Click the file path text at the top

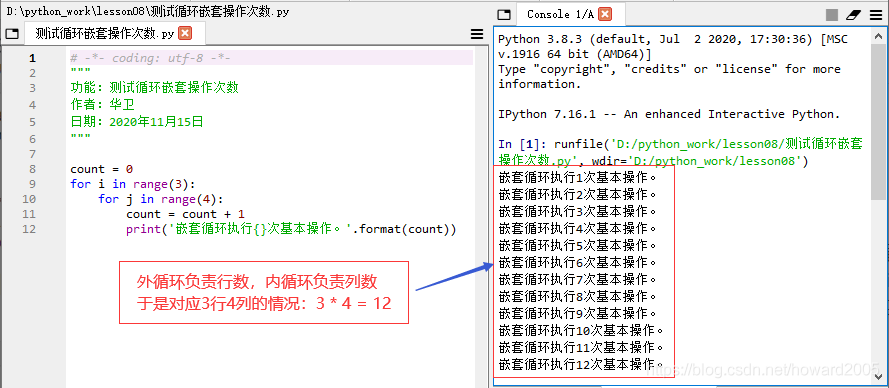click(x=148, y=11)
